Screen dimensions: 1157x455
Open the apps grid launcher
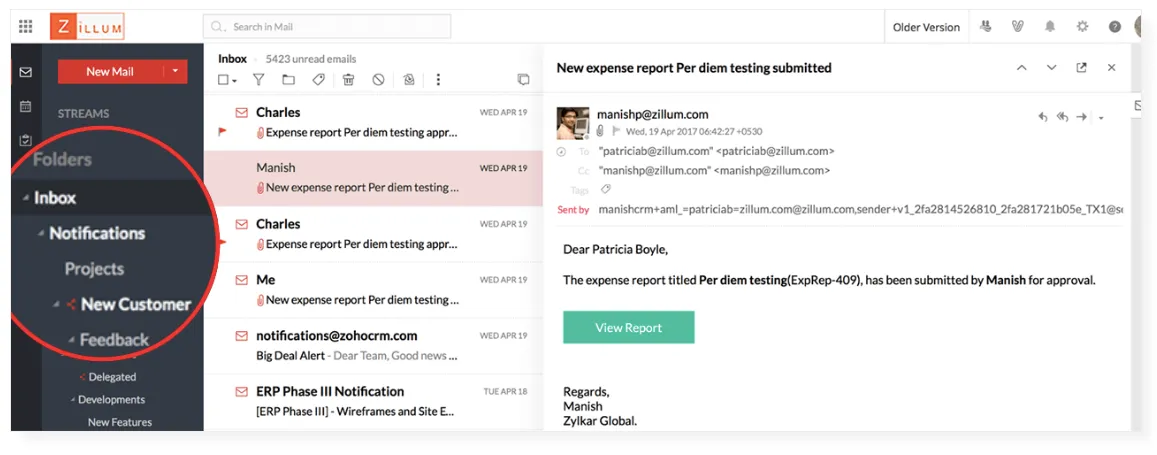click(x=26, y=27)
